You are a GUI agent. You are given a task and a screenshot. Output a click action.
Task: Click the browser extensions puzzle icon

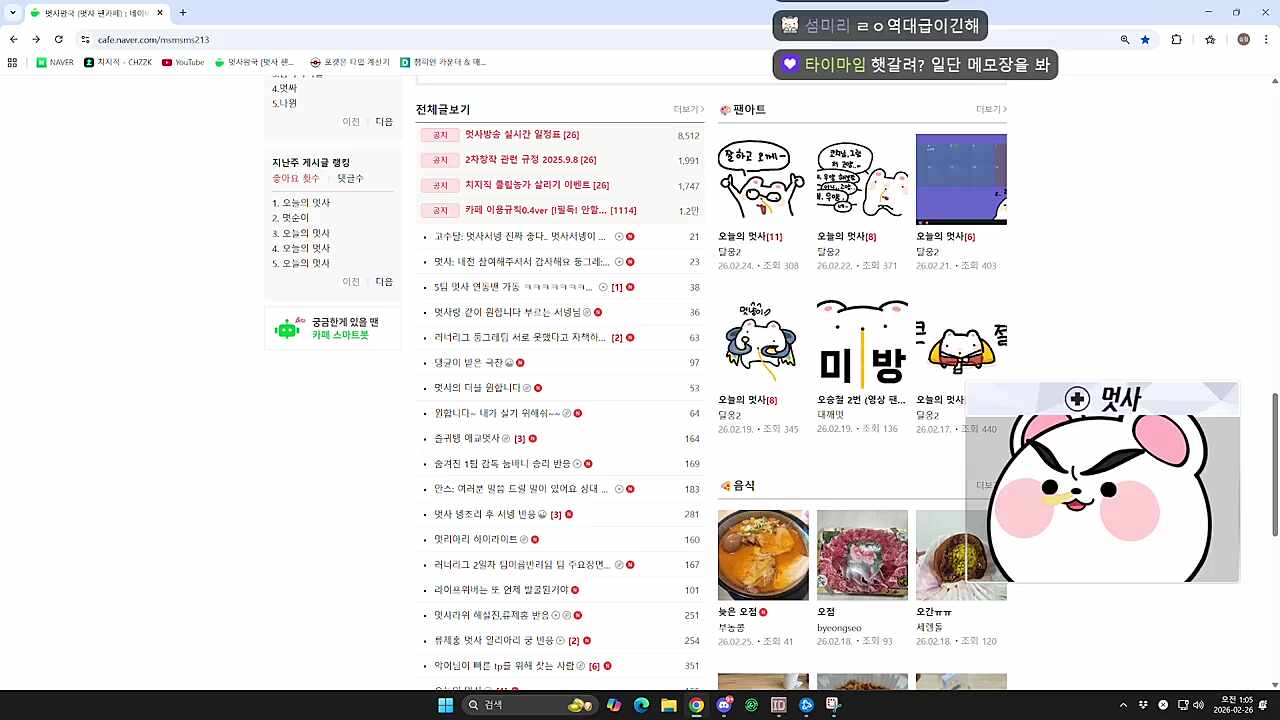pyautogui.click(x=1177, y=39)
